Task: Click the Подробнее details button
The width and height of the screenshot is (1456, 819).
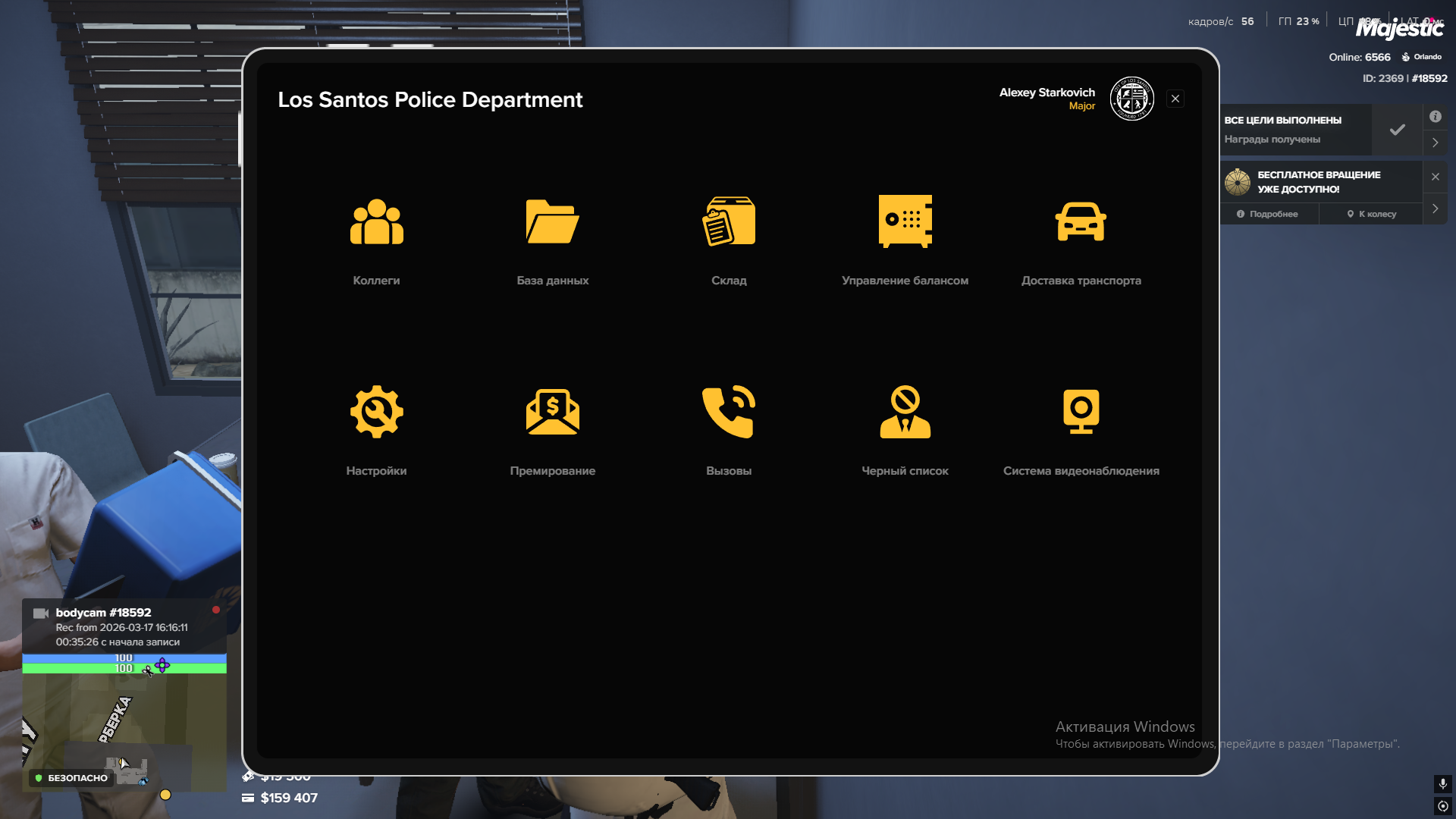Action: pyautogui.click(x=1268, y=214)
